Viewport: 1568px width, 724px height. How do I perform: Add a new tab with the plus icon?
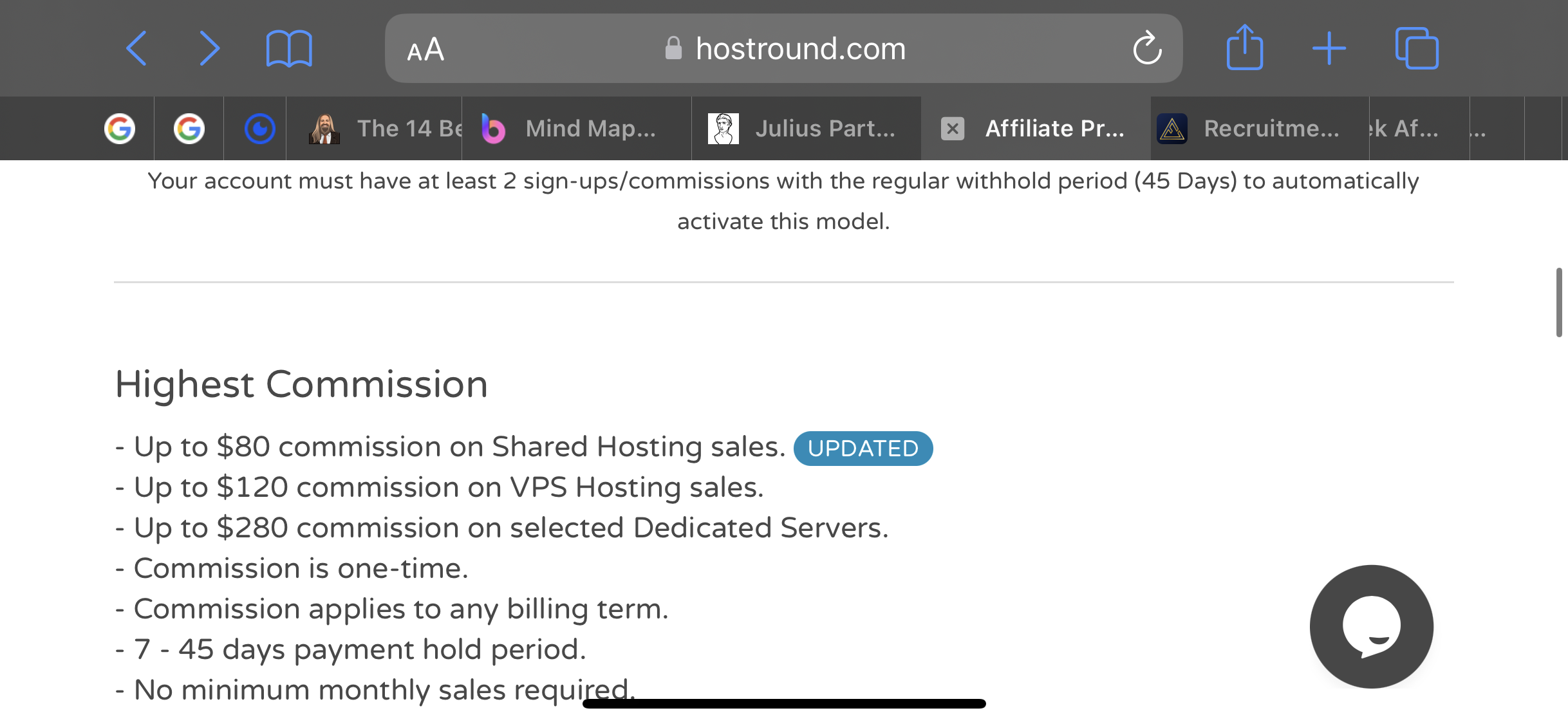coord(1329,48)
